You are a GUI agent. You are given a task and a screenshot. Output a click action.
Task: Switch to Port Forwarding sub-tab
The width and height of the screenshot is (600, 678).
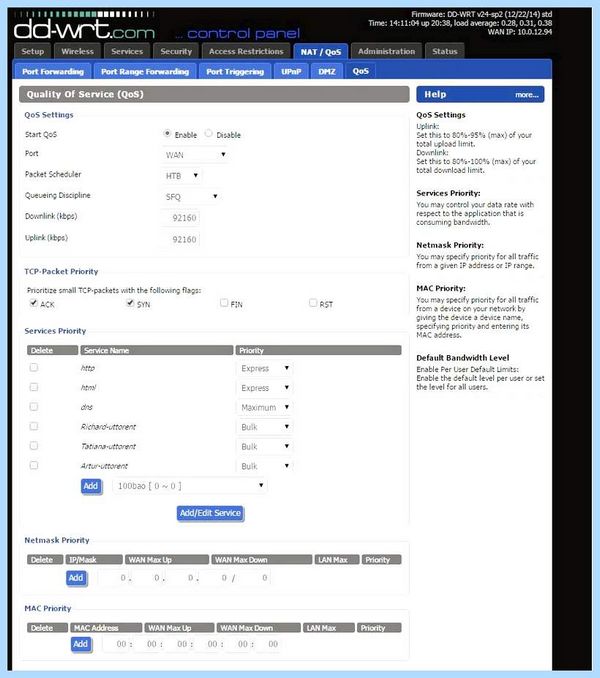click(53, 71)
